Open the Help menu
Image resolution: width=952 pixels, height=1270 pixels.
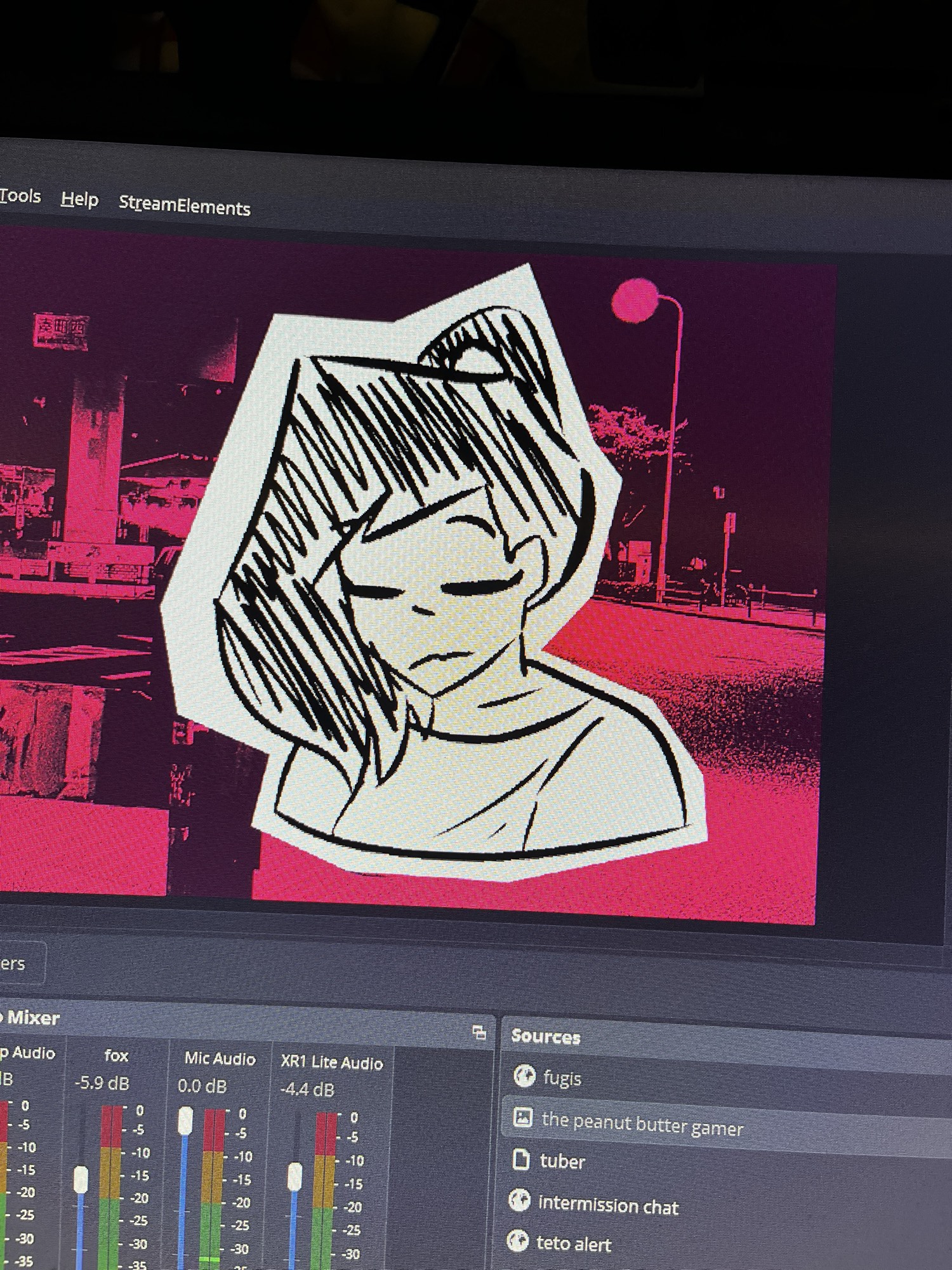79,200
